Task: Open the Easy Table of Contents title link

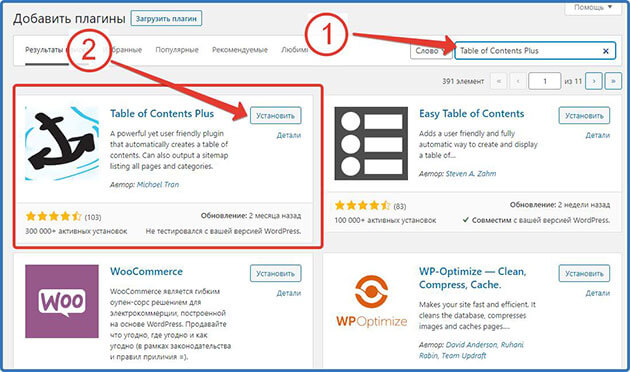Action: (x=471, y=114)
